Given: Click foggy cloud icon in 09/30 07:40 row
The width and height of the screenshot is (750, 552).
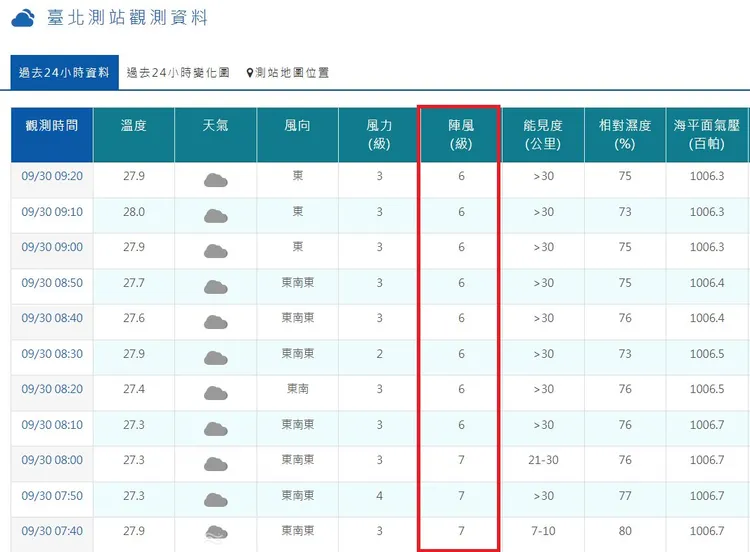Looking at the screenshot, I should 216,534.
